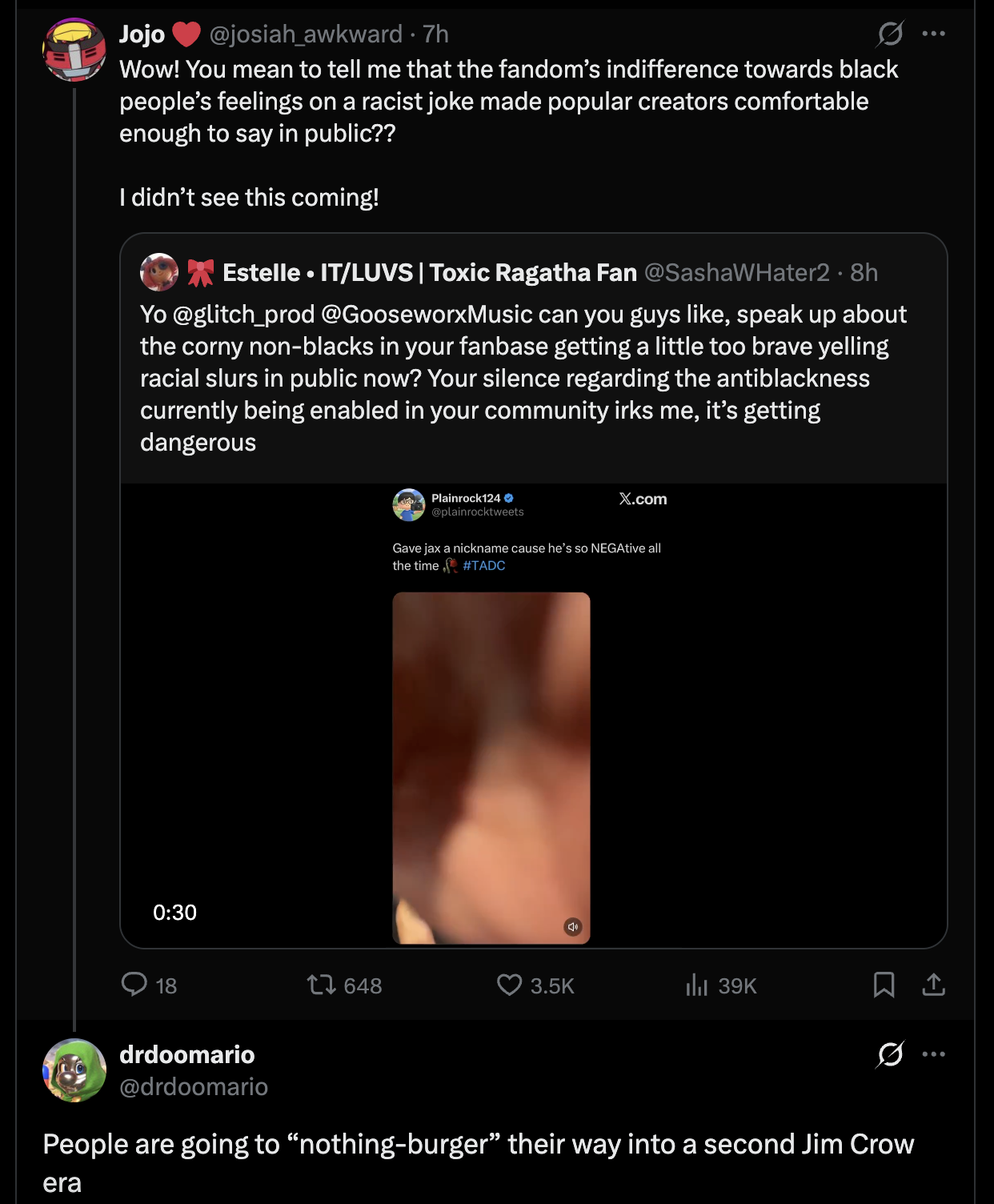The width and height of the screenshot is (994, 1204).
Task: Click the Grok icon on drdoomario's post
Action: coord(890,1054)
